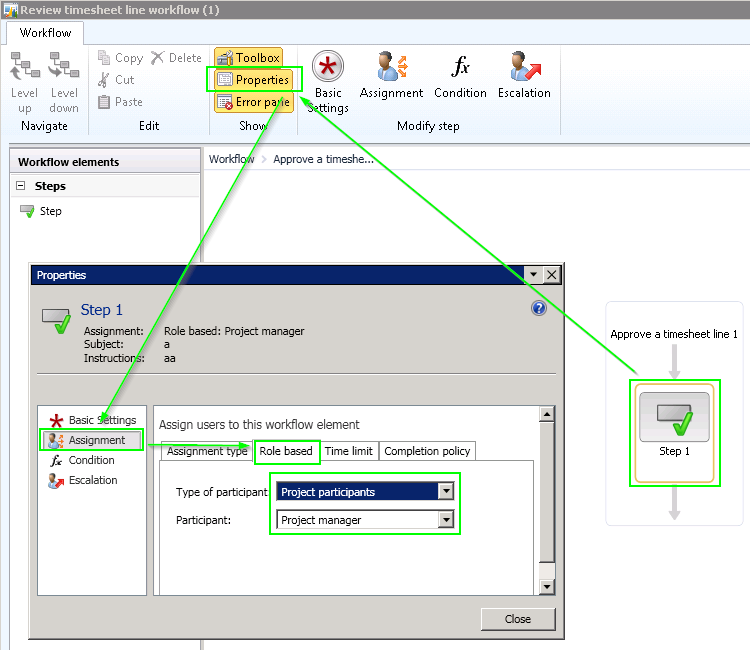Click the Workflow breadcrumb link

[x=231, y=159]
